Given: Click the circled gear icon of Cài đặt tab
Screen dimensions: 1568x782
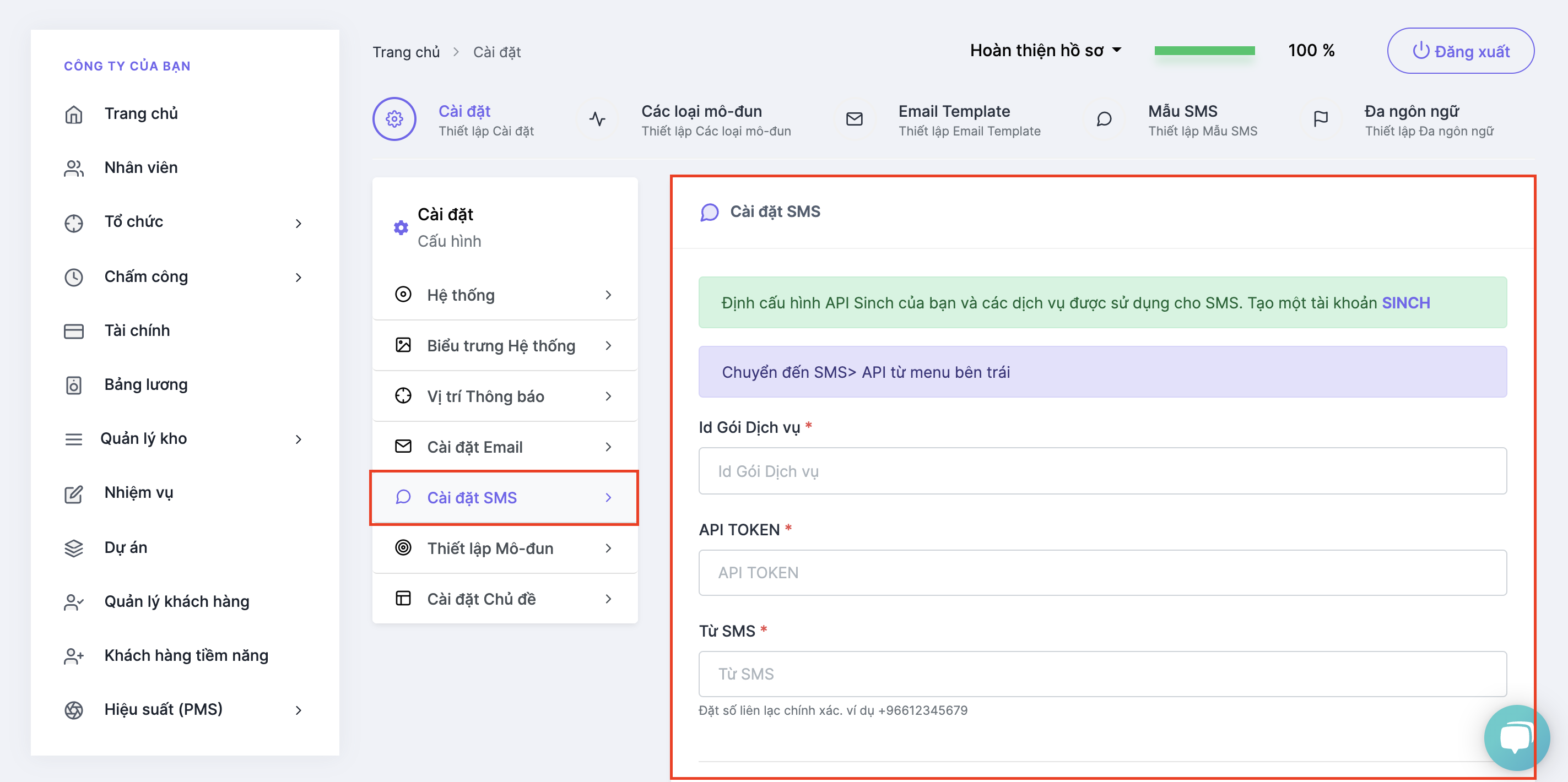Looking at the screenshot, I should [x=394, y=118].
